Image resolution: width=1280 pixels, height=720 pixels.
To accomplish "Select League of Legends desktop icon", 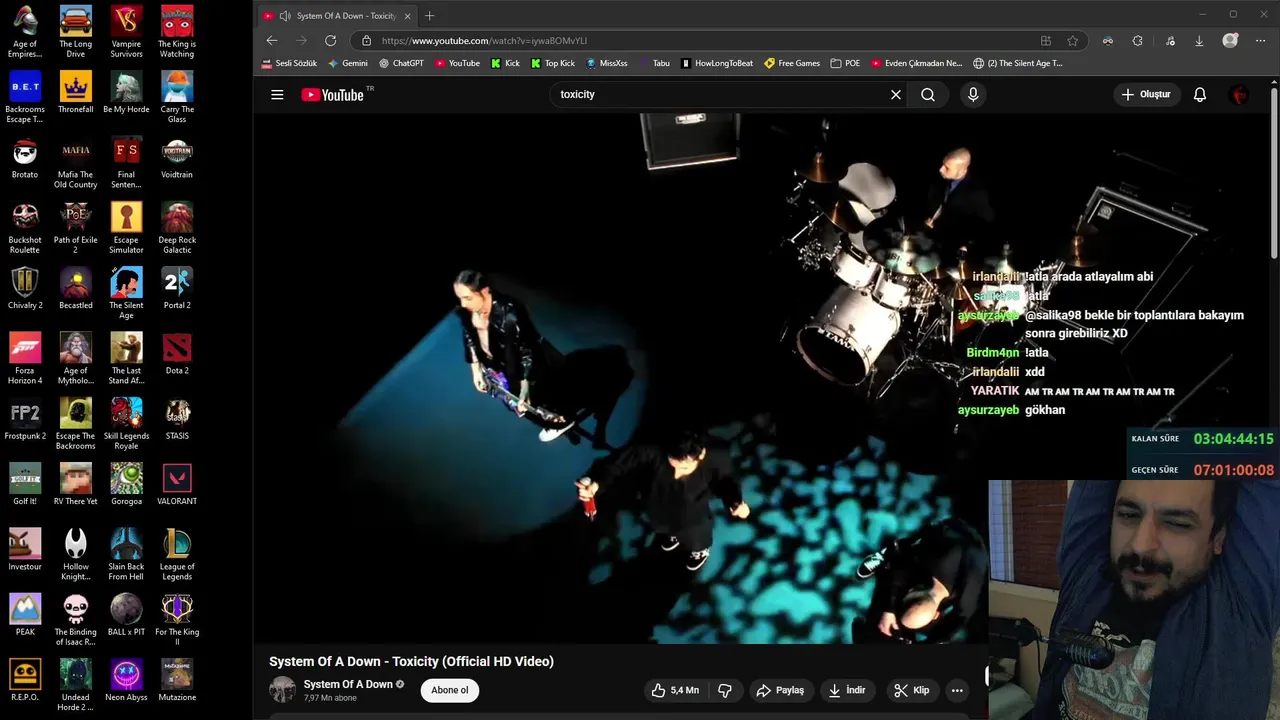I will (x=177, y=555).
